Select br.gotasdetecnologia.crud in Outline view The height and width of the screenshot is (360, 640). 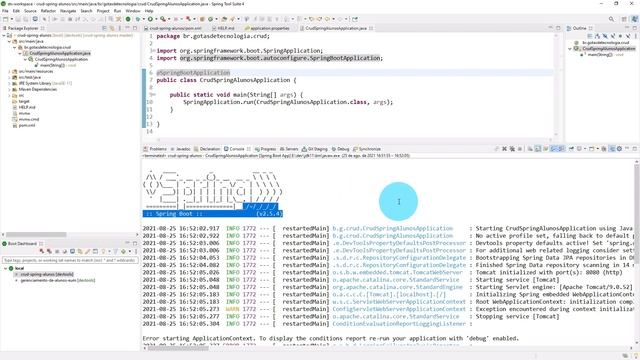tap(605, 42)
